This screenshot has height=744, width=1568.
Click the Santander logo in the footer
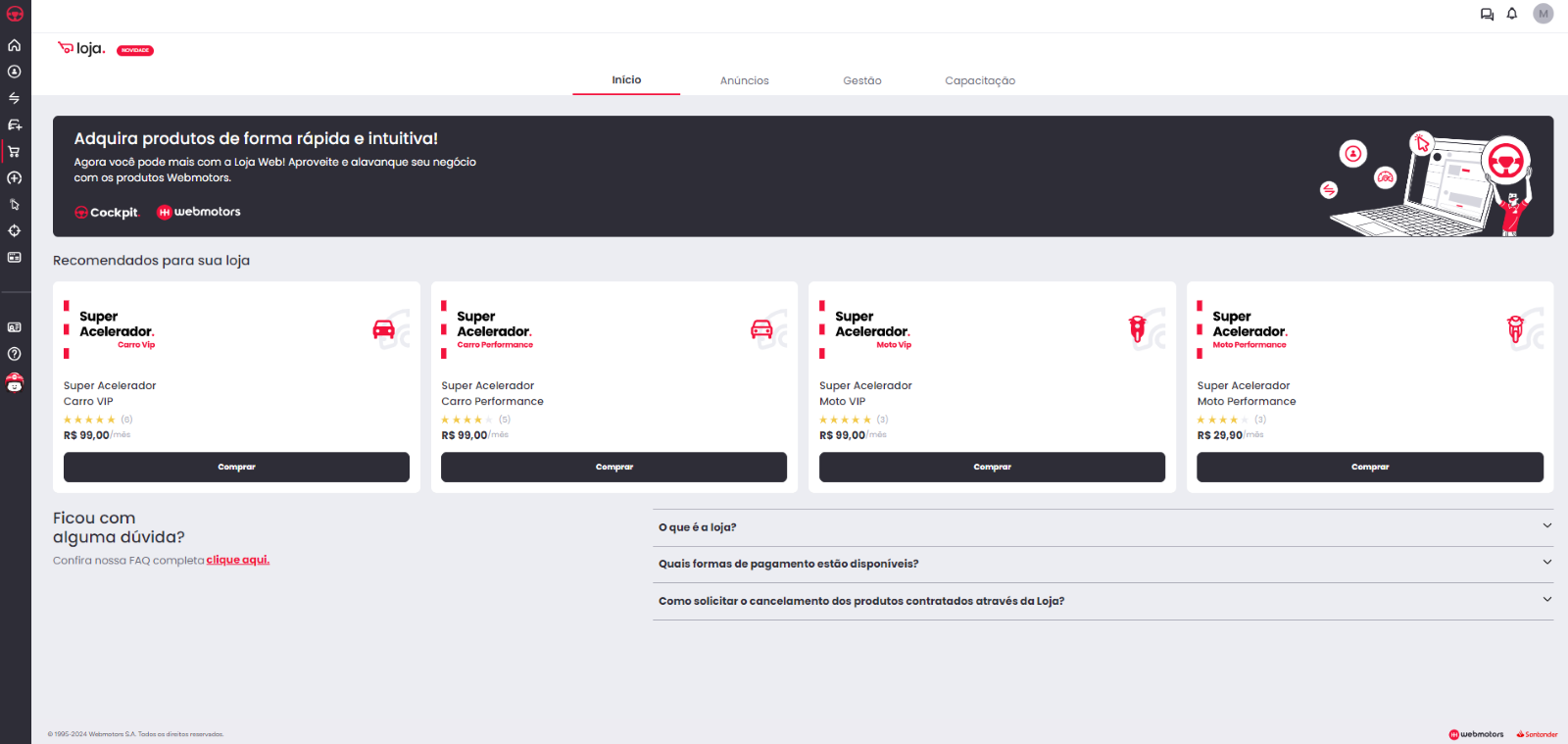pos(1537,734)
